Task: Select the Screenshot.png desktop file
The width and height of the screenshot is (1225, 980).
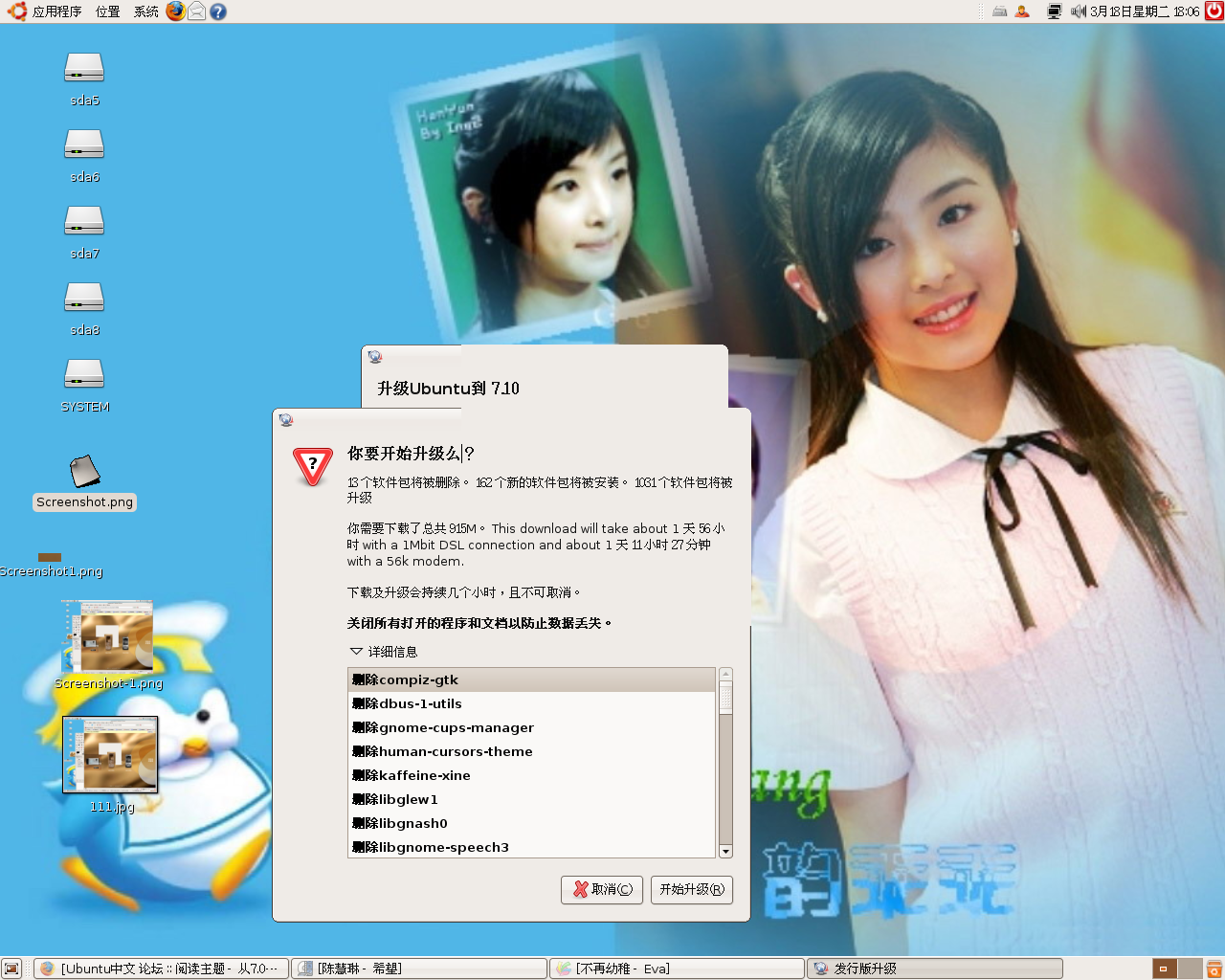Action: pyautogui.click(x=84, y=482)
